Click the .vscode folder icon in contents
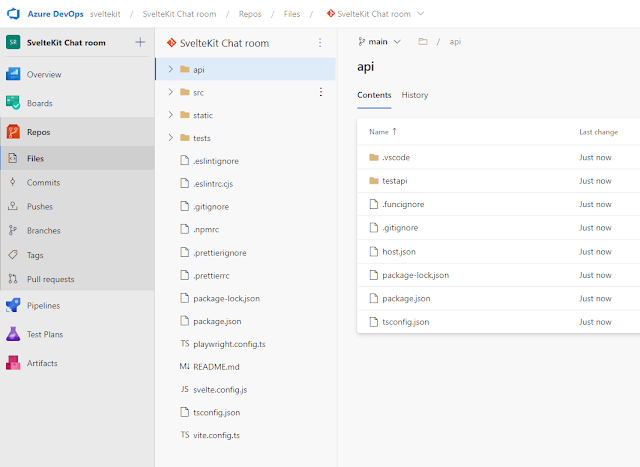The height and width of the screenshot is (467, 640). 374,157
